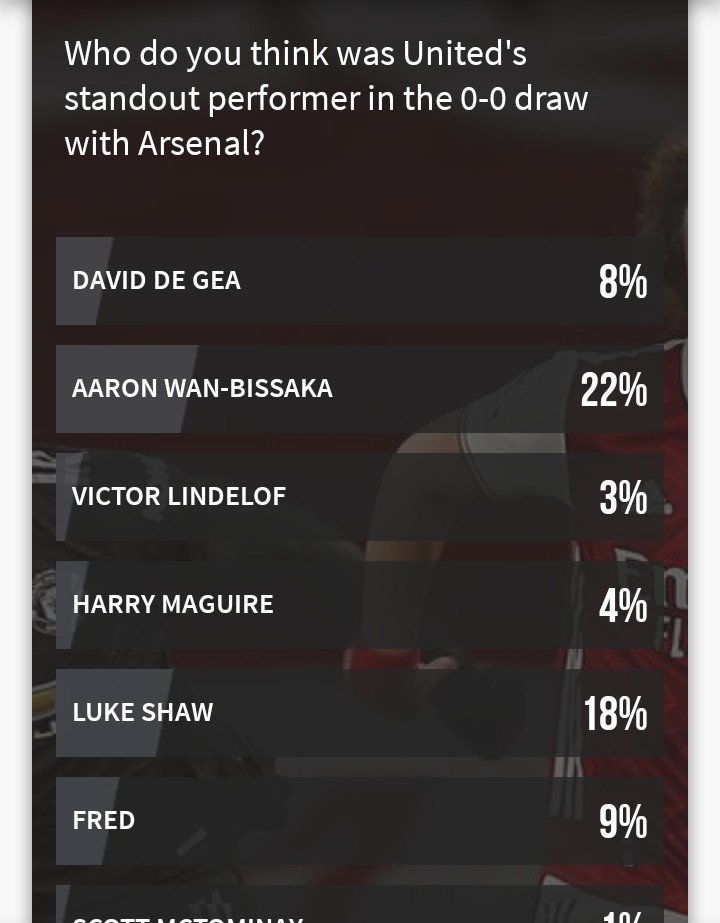Select Luke Shaw poll row
Screen dimensions: 720x923
(x=360, y=713)
